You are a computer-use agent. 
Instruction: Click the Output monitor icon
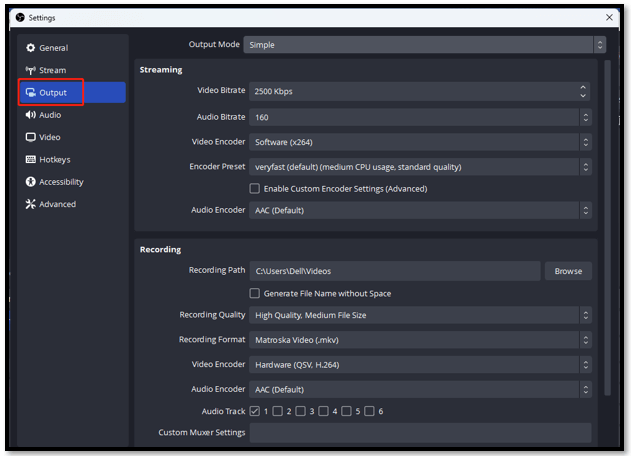(x=31, y=93)
